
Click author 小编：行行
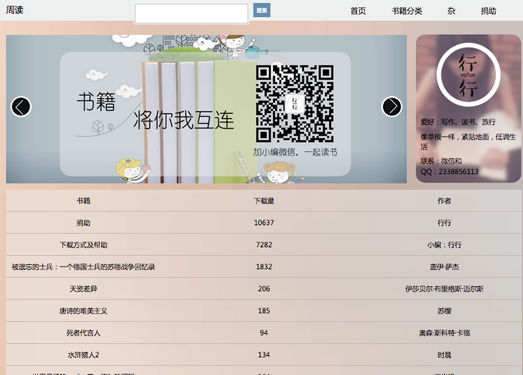coord(444,245)
